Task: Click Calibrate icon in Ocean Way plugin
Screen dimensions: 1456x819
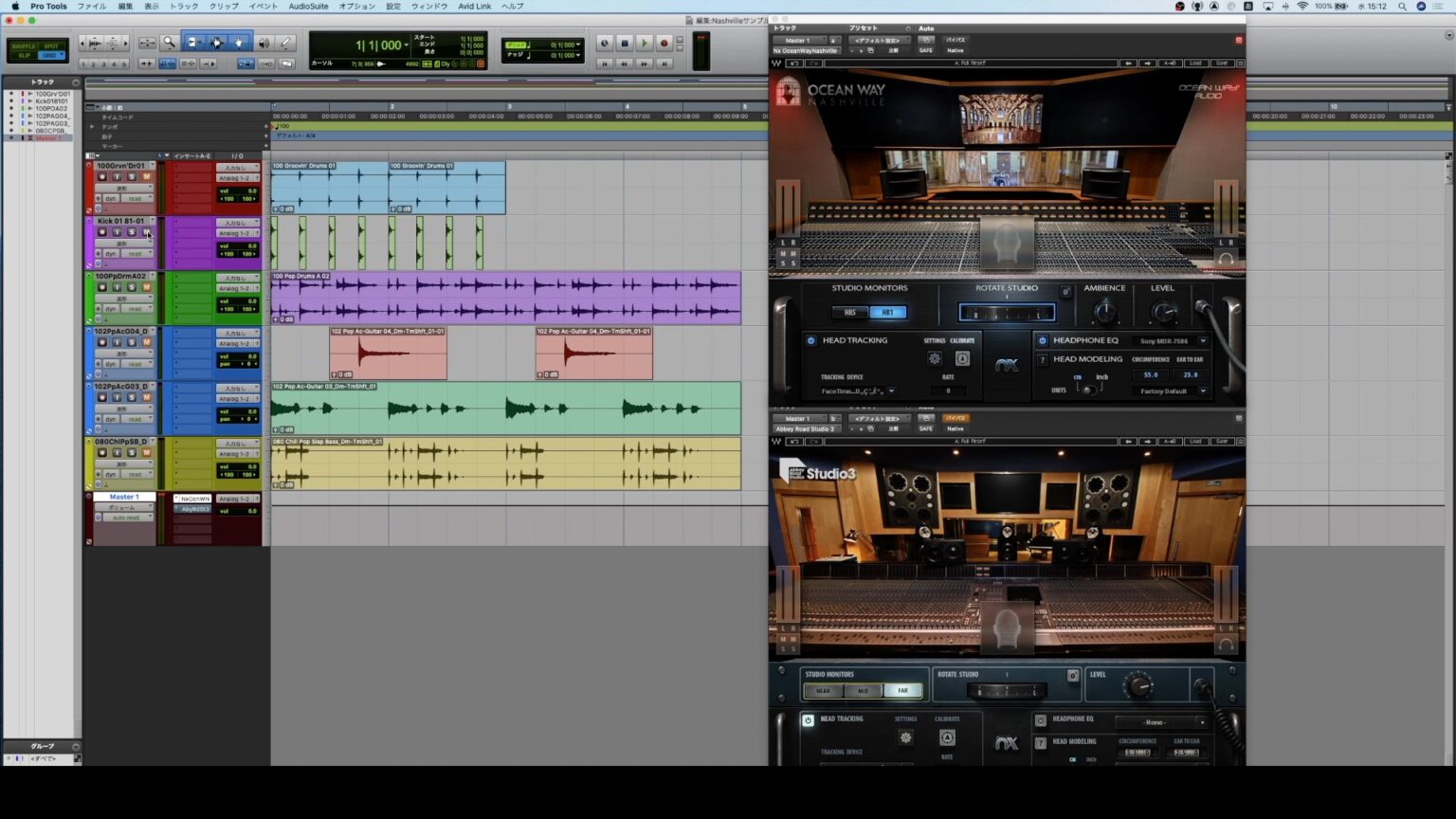Action: pos(962,358)
